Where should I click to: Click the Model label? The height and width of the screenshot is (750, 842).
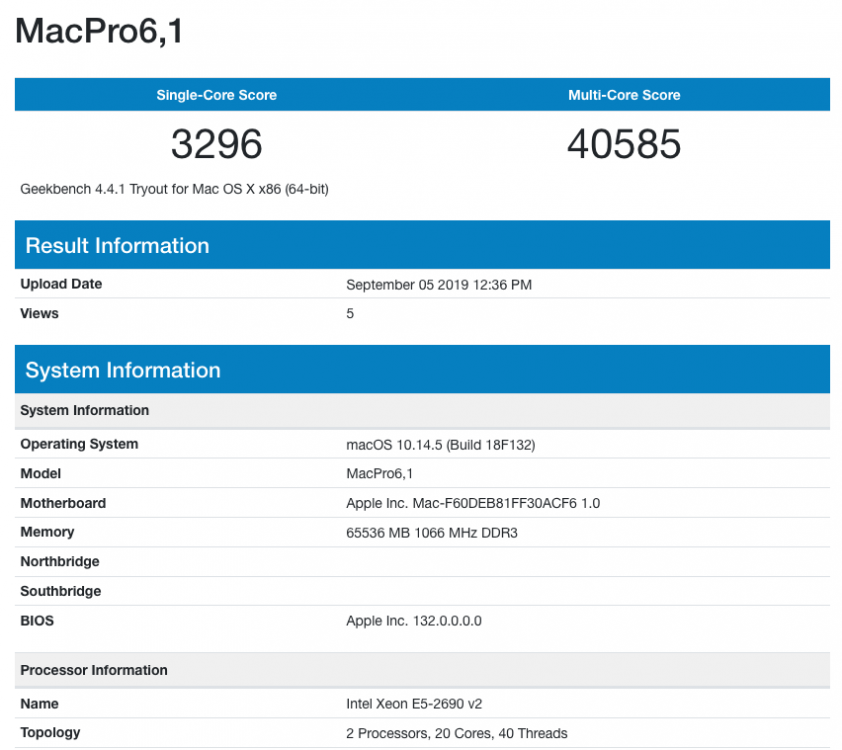tap(41, 474)
